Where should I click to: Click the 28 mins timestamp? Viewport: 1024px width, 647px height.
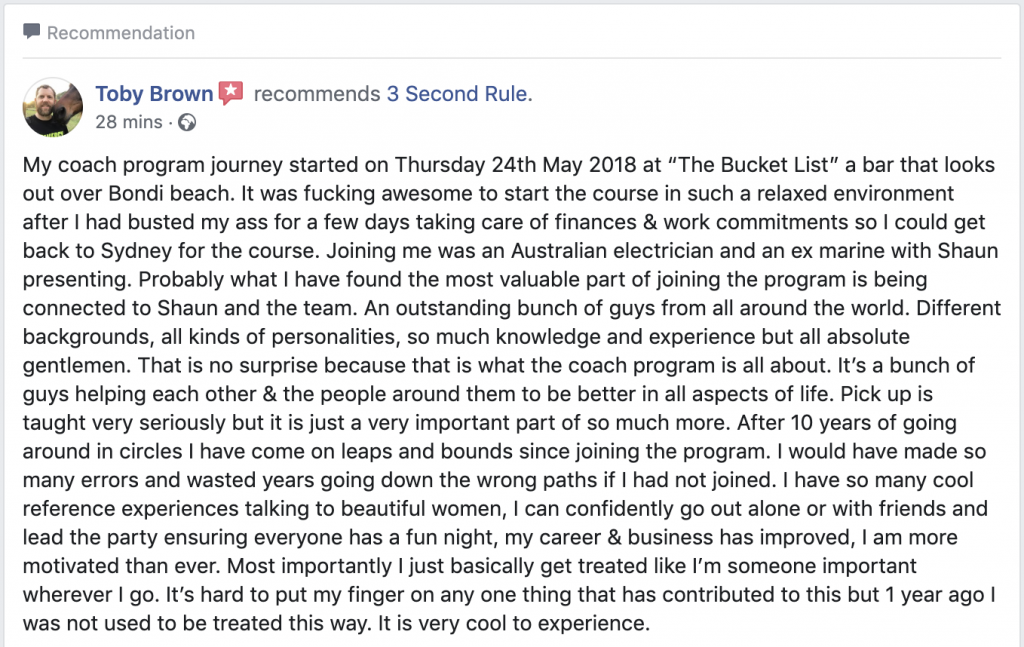(x=129, y=122)
